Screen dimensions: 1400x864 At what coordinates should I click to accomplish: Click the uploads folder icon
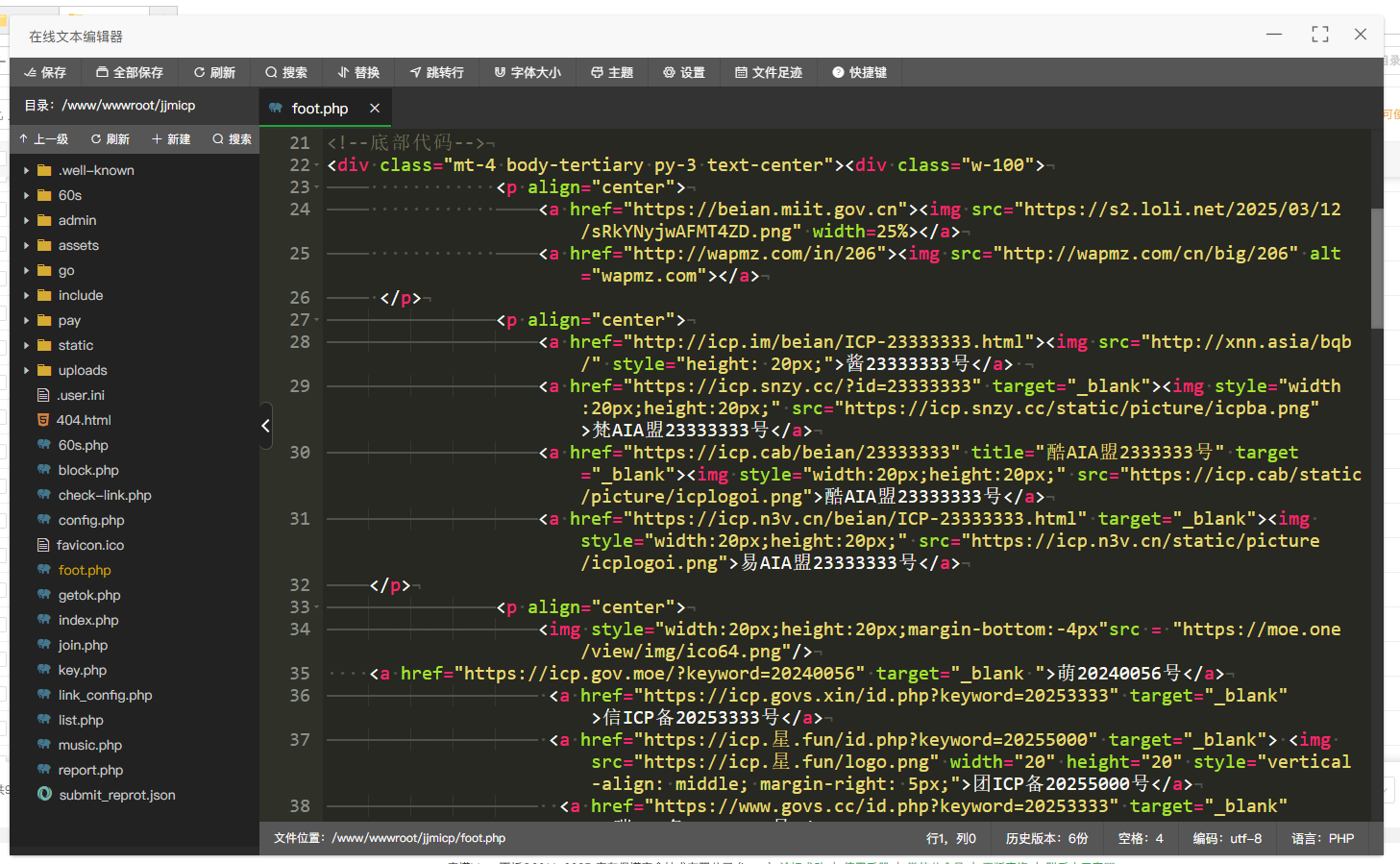click(x=44, y=370)
